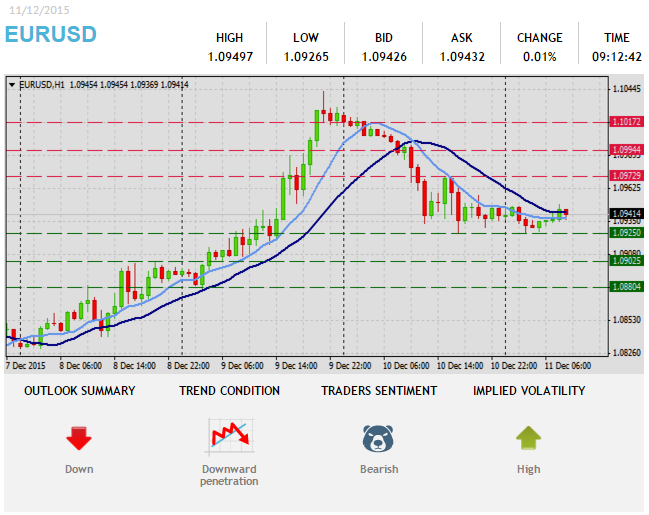Image resolution: width=649 pixels, height=515 pixels.
Task: Click the 1.10172 resistance level label
Action: (x=627, y=122)
